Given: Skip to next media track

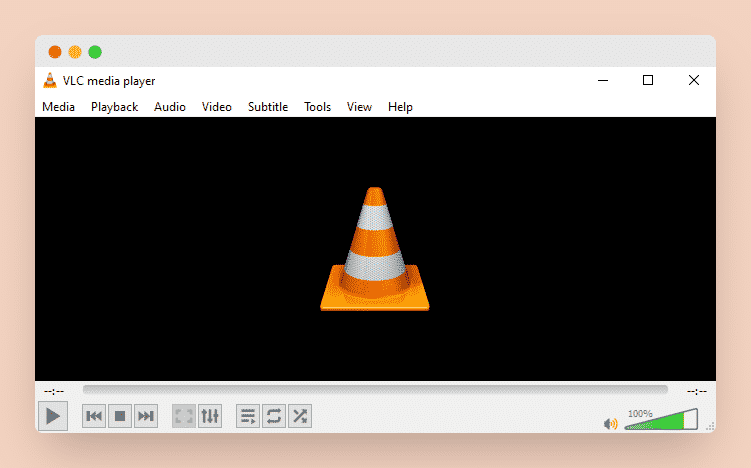Looking at the screenshot, I should pyautogui.click(x=146, y=416).
